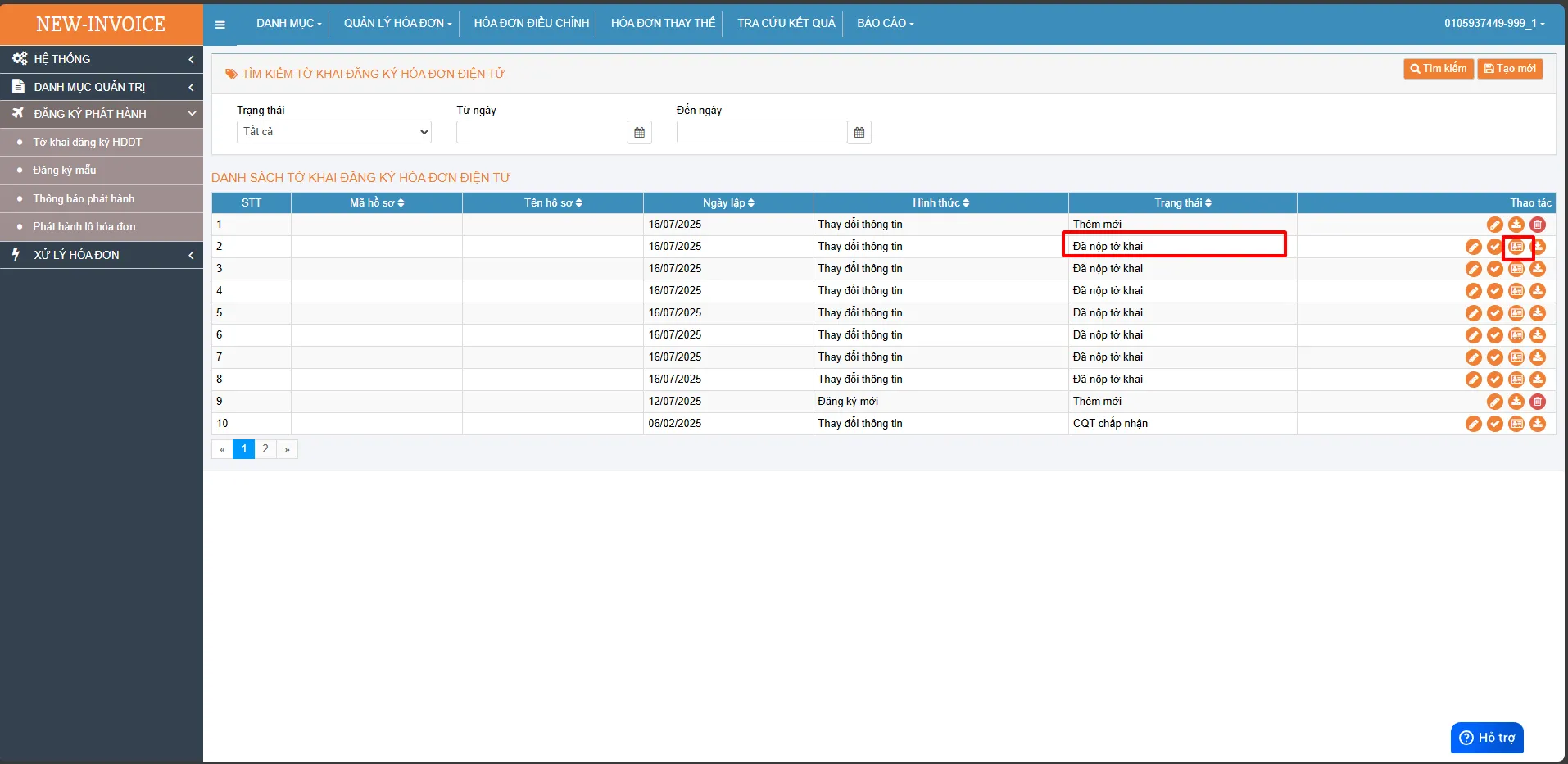Image resolution: width=1568 pixels, height=764 pixels.
Task: Expand the DANH MỤC top menu
Action: click(288, 23)
